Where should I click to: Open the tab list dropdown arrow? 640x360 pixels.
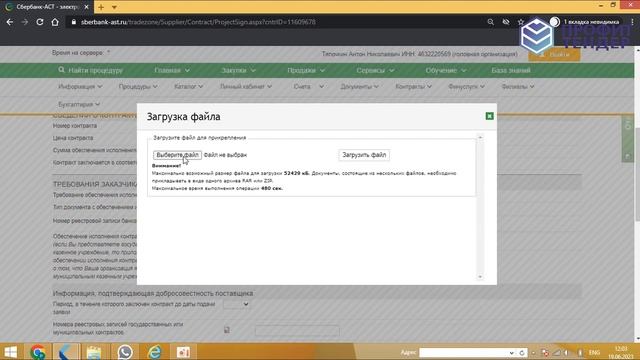point(114,7)
